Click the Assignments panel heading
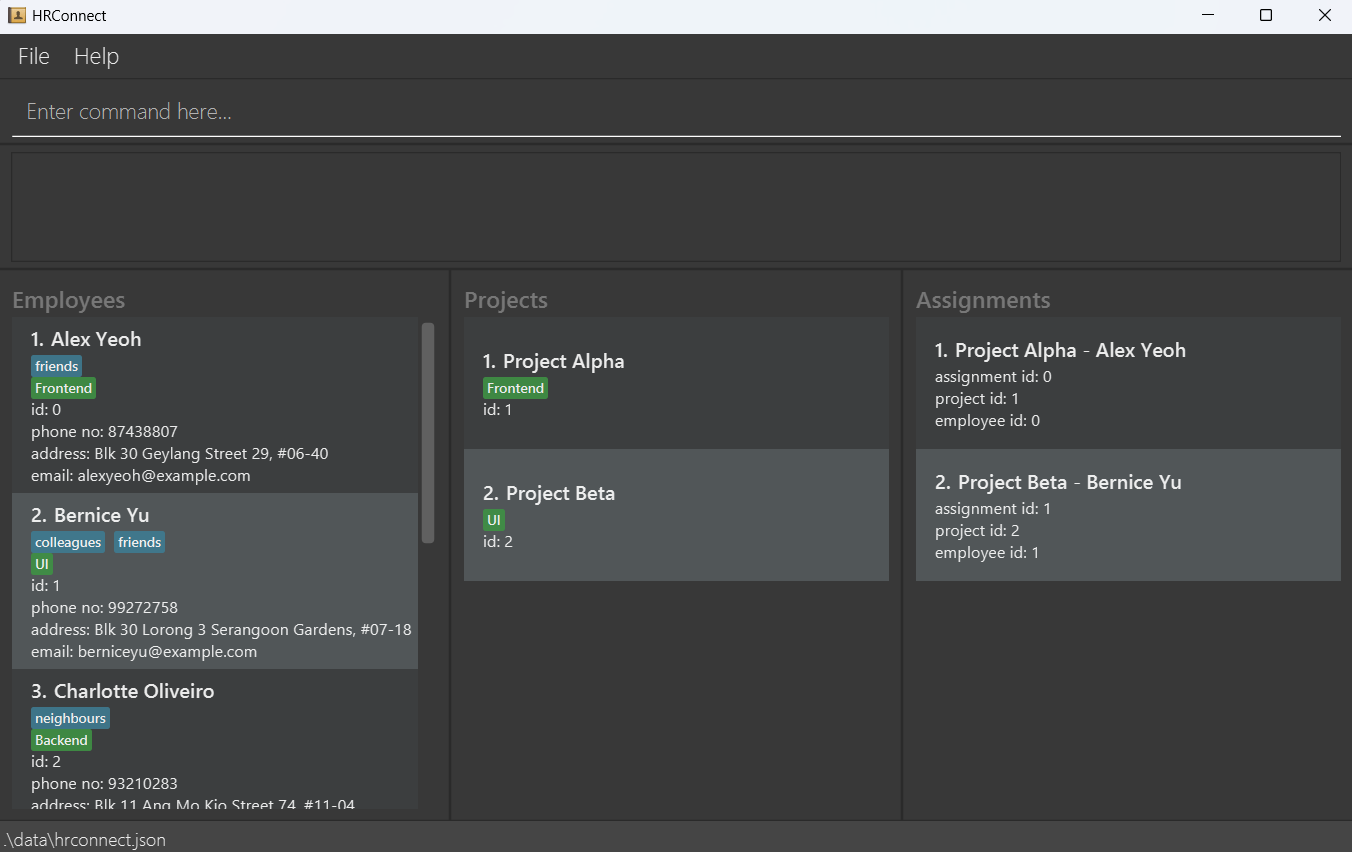 (x=983, y=300)
